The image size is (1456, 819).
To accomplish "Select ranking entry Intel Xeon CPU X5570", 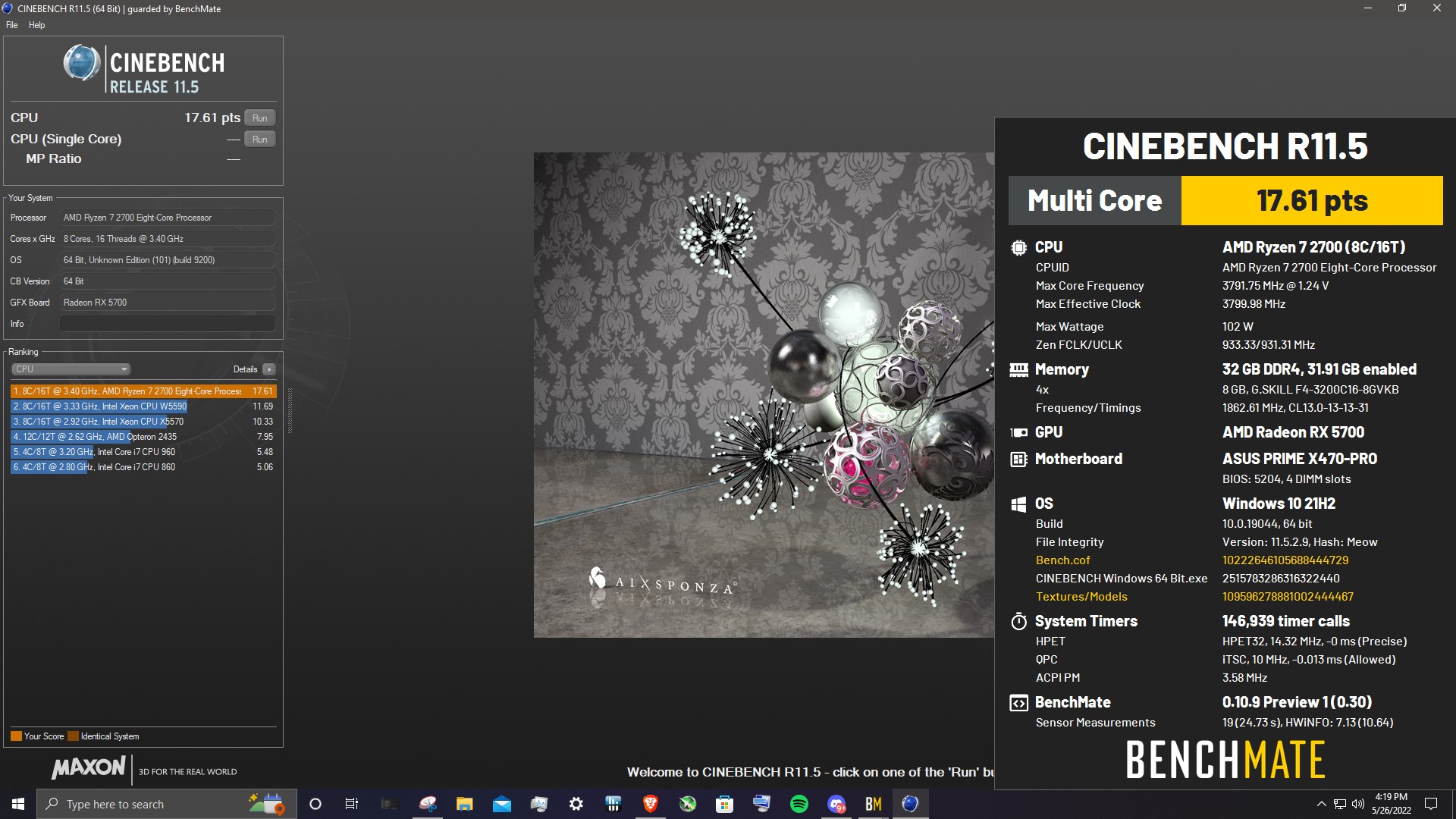I will [x=143, y=422].
